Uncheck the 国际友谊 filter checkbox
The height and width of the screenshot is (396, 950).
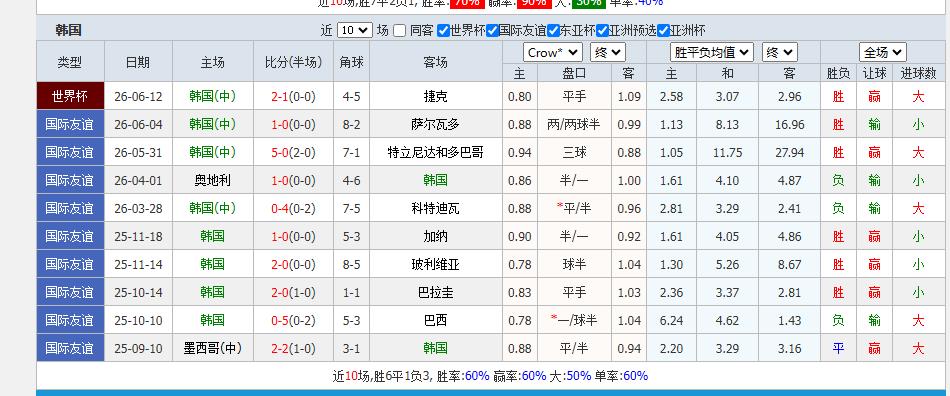(492, 31)
